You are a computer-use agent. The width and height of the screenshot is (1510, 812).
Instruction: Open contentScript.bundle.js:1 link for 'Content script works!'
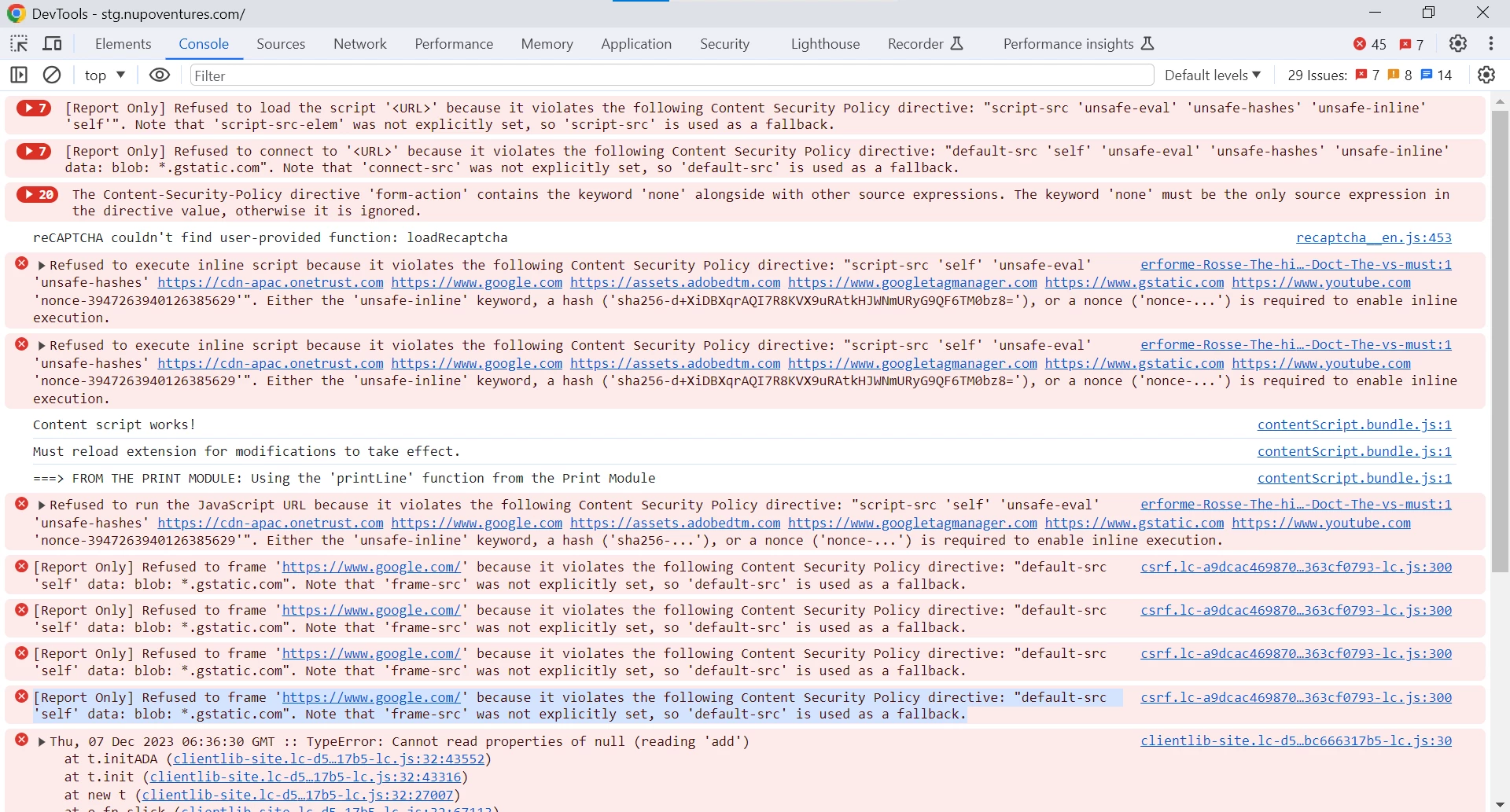(1354, 425)
